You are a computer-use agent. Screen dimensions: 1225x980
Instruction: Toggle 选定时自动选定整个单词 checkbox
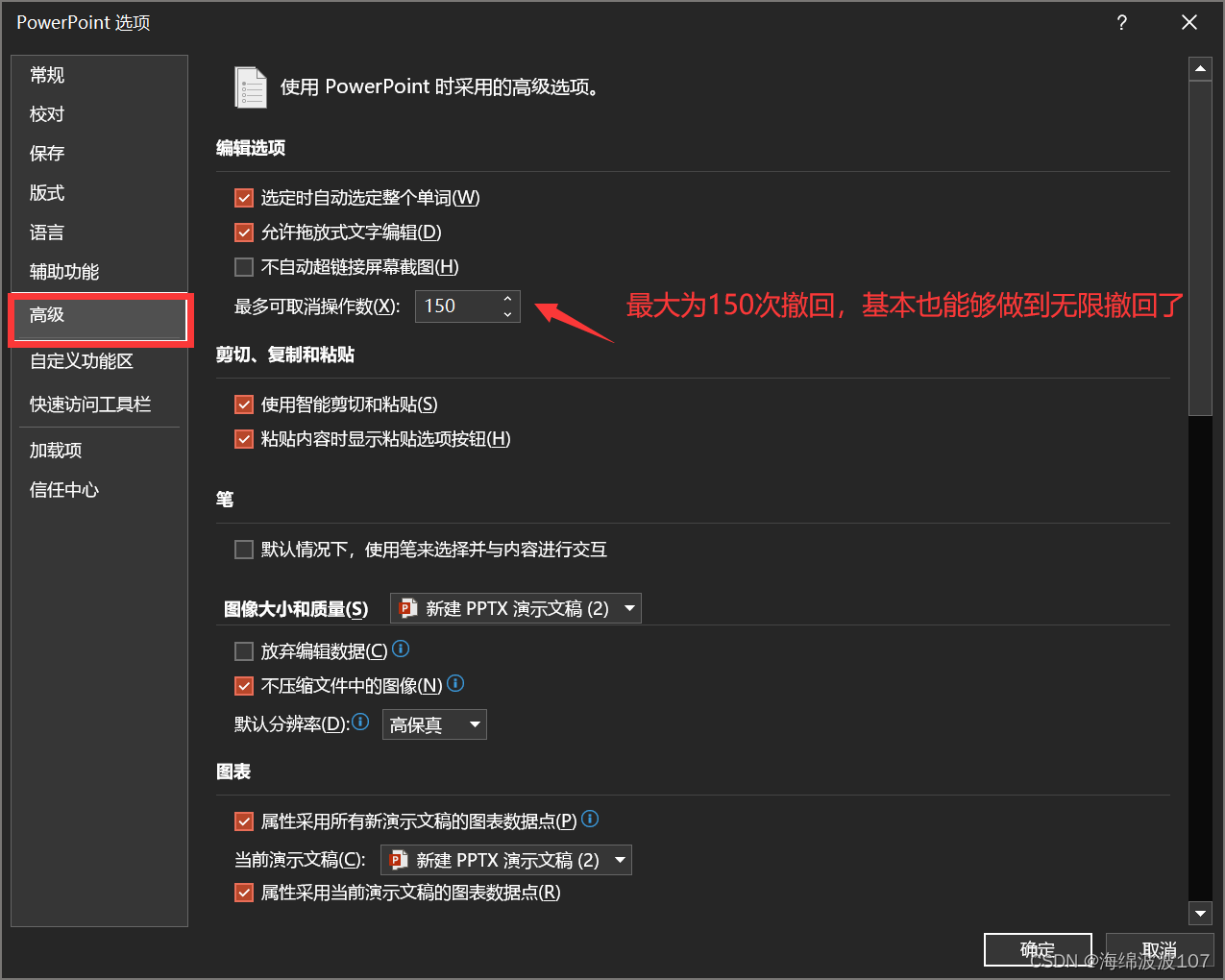[244, 198]
